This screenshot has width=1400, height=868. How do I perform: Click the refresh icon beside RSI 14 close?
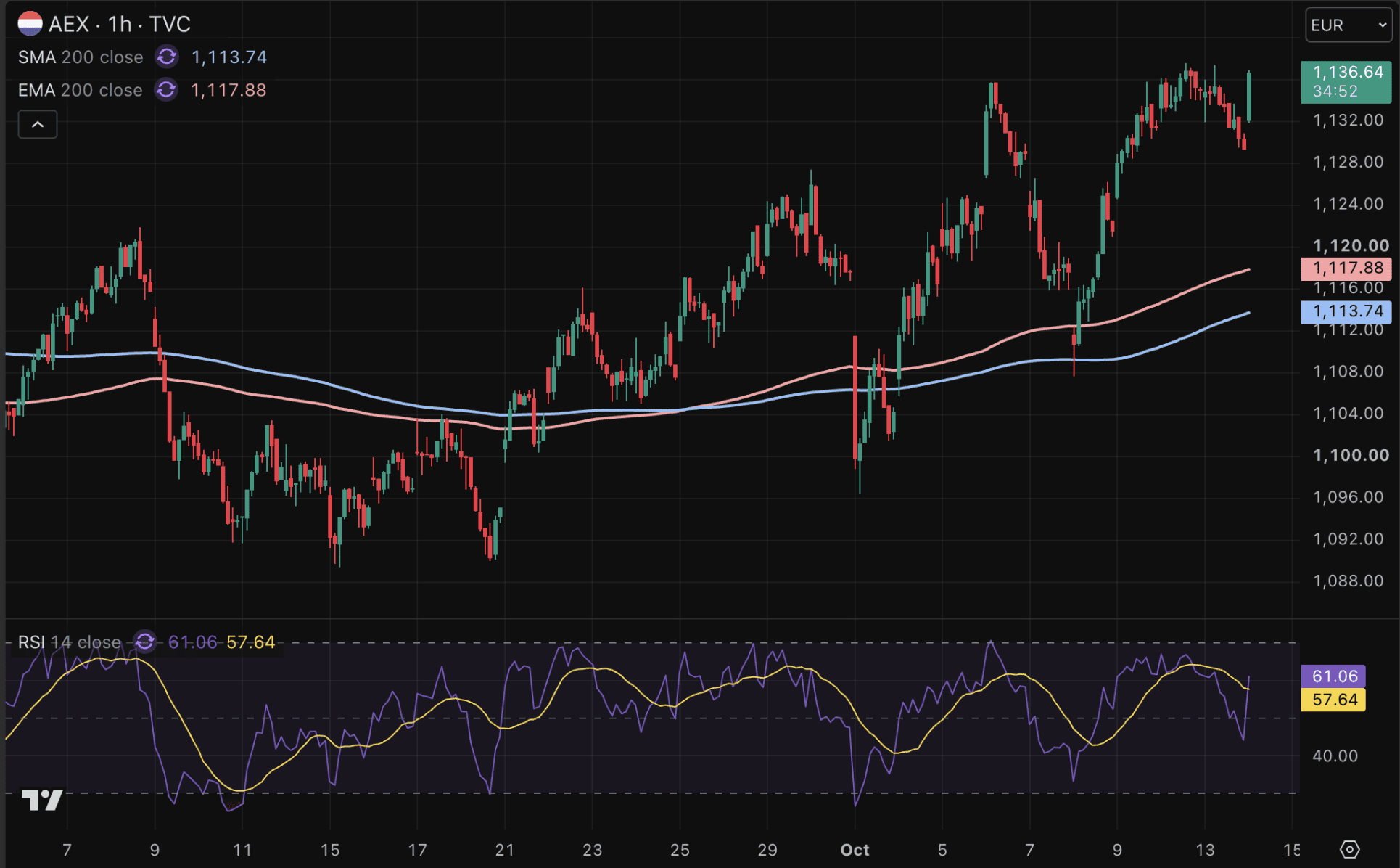(x=145, y=642)
